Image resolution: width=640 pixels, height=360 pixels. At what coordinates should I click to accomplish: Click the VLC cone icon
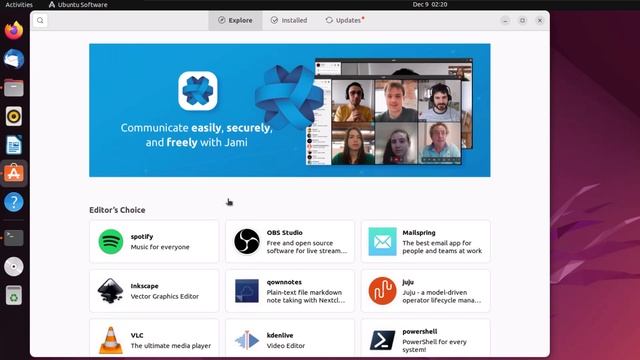tap(111, 340)
